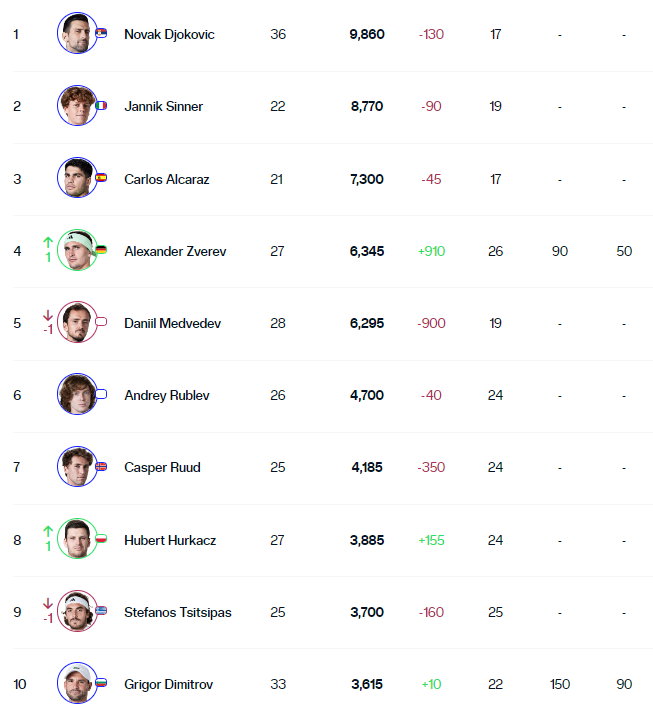Click Stefanos Tsitsipas's Greek flag icon

(x=101, y=610)
